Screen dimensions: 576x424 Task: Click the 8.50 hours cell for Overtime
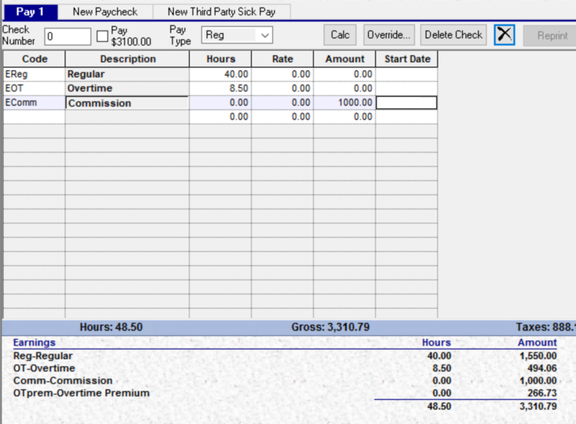[x=220, y=89]
